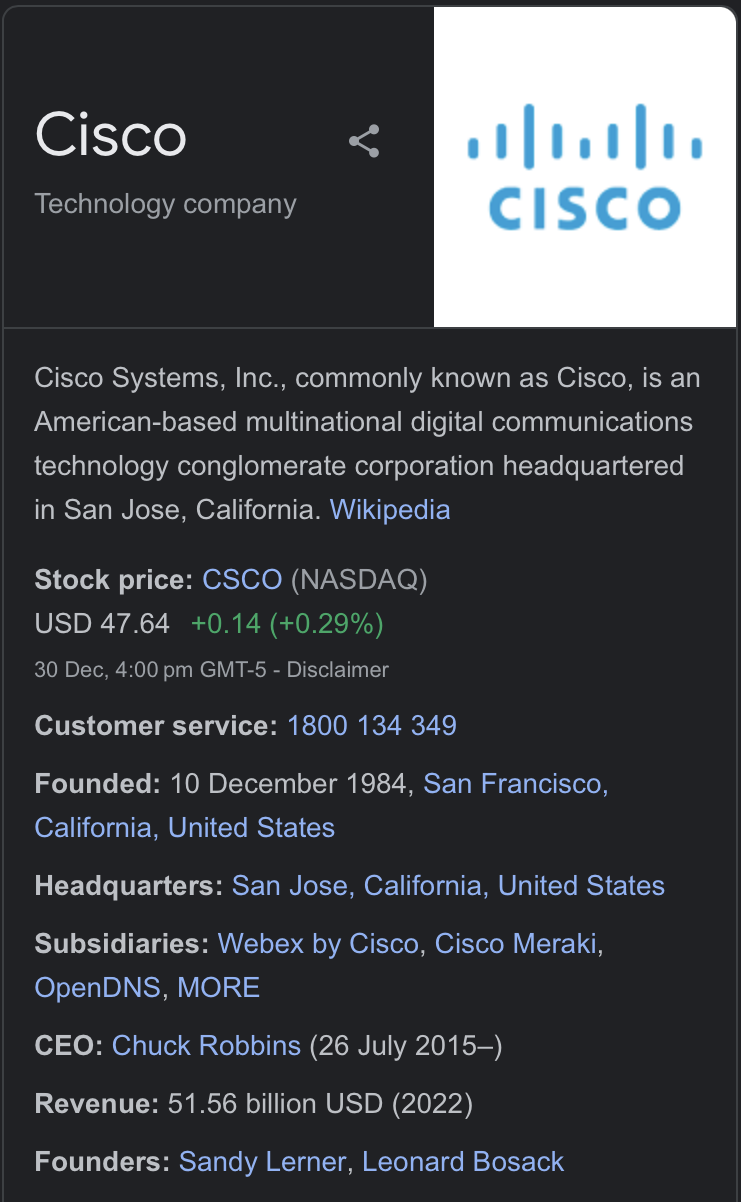Click California, United States under Founded
Screen dimensions: 741x1202
coord(185,828)
